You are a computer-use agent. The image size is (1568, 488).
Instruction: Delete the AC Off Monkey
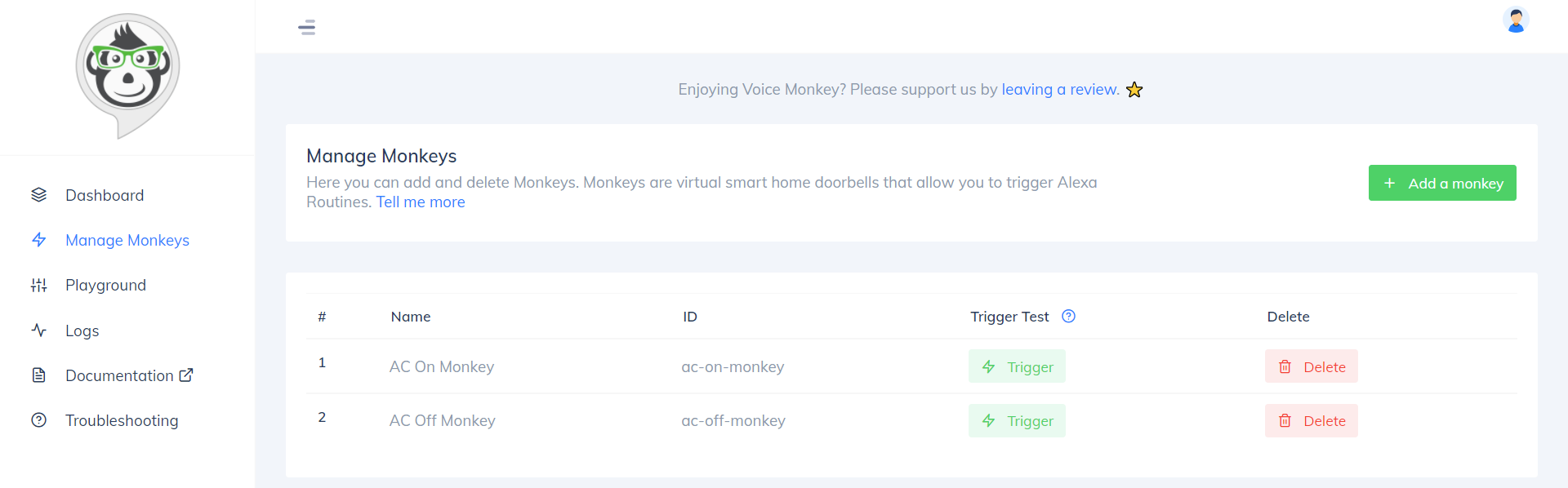pos(1312,421)
